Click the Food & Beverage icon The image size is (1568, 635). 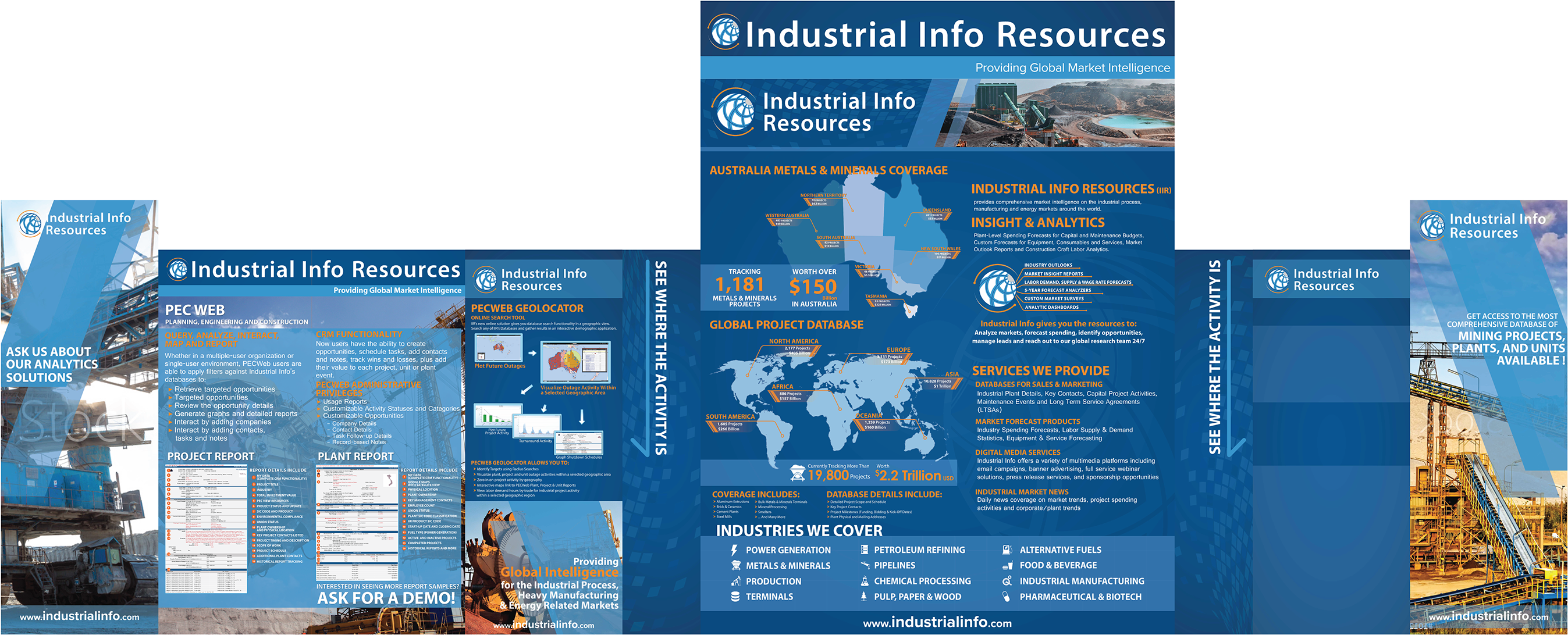tap(1007, 565)
